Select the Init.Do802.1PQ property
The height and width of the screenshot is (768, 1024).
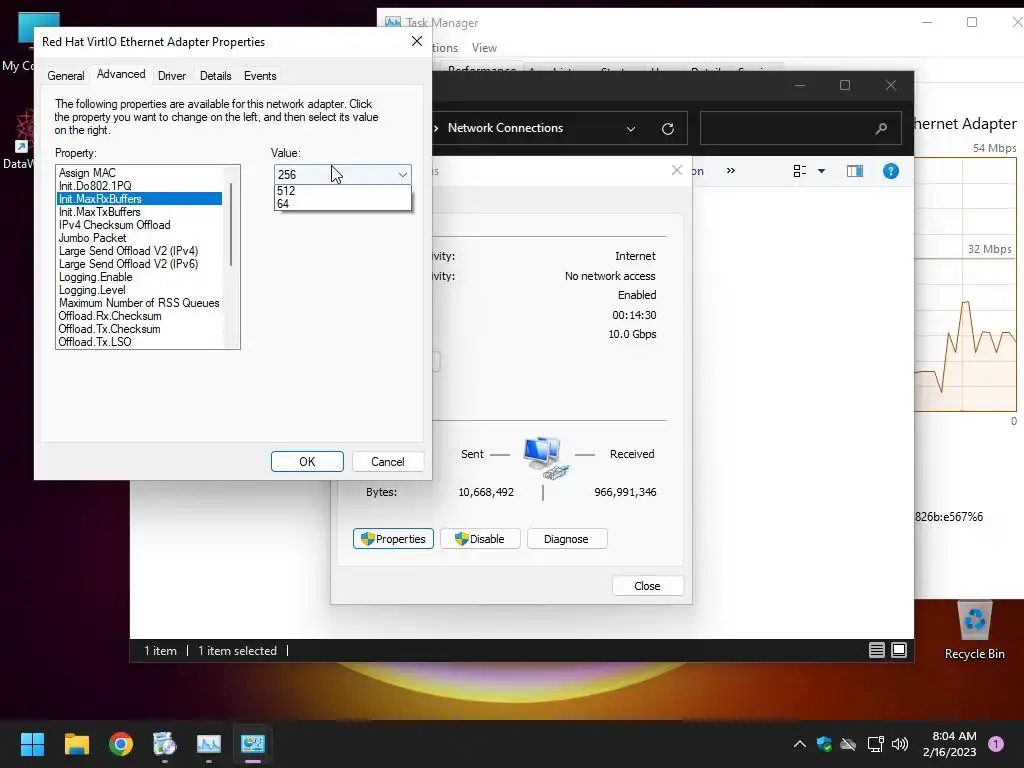point(140,185)
